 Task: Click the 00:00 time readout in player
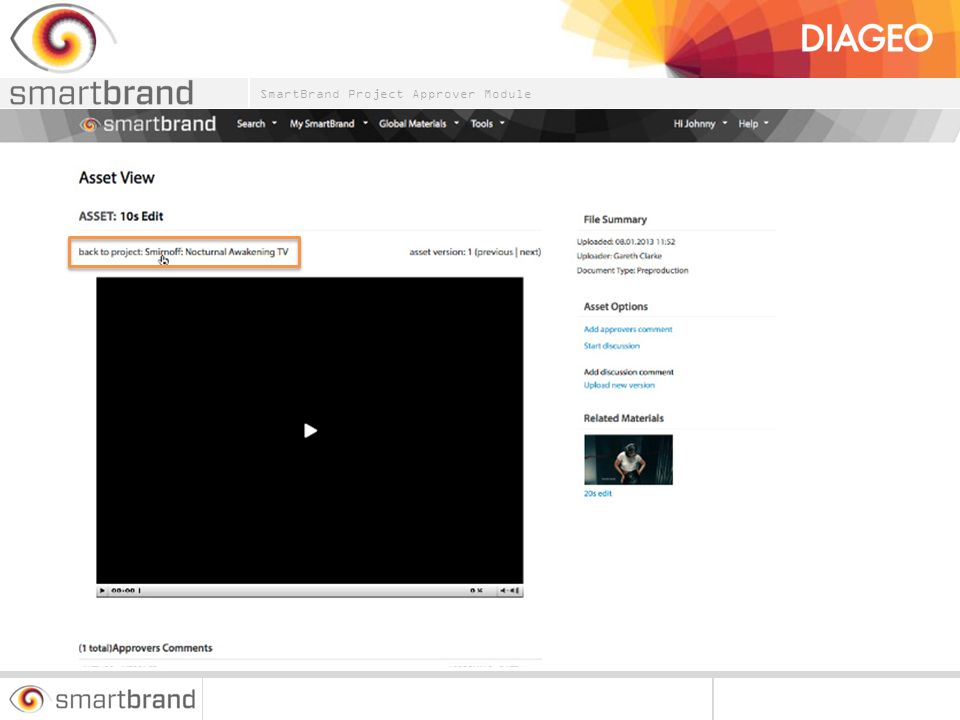click(122, 591)
